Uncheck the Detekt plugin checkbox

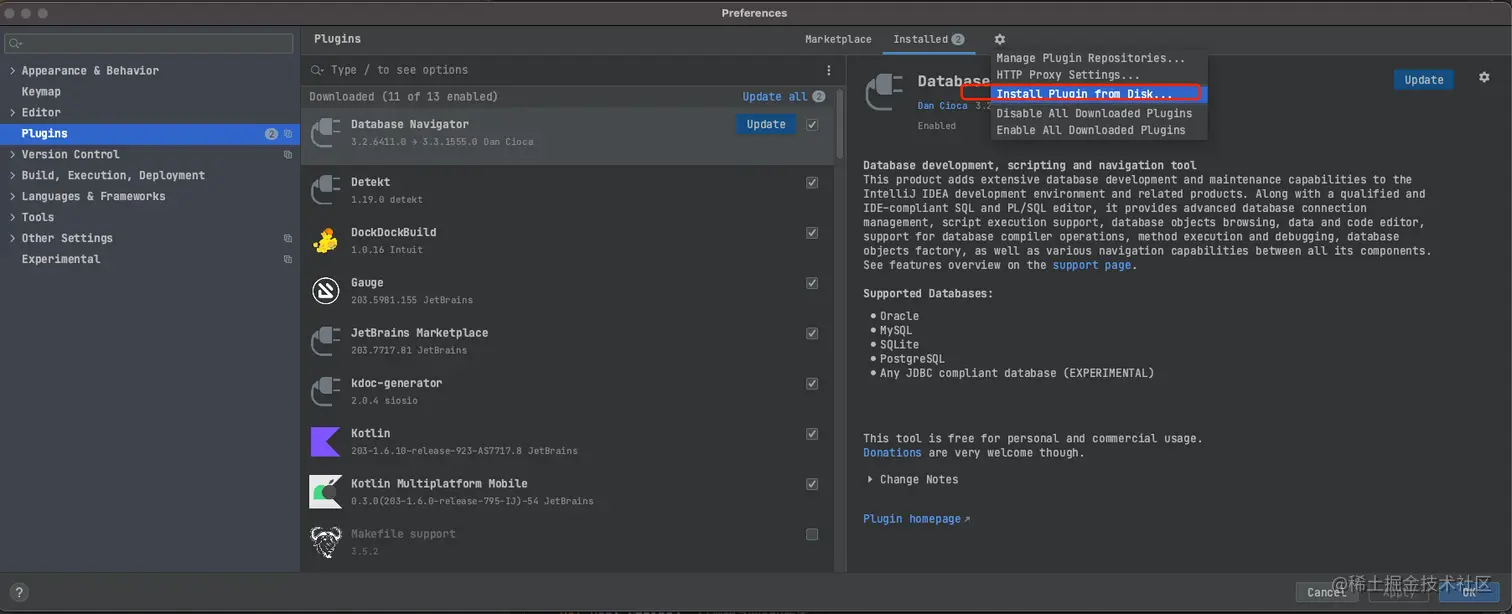point(812,183)
